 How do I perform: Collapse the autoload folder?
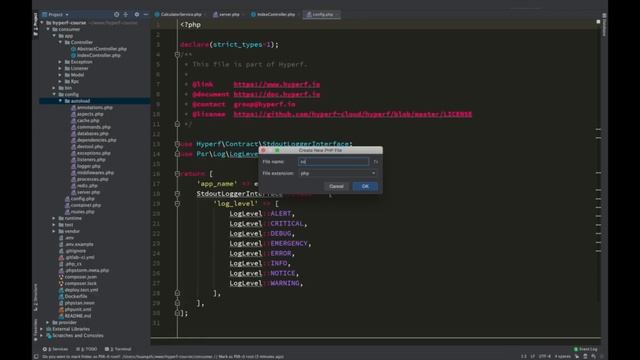coord(60,101)
